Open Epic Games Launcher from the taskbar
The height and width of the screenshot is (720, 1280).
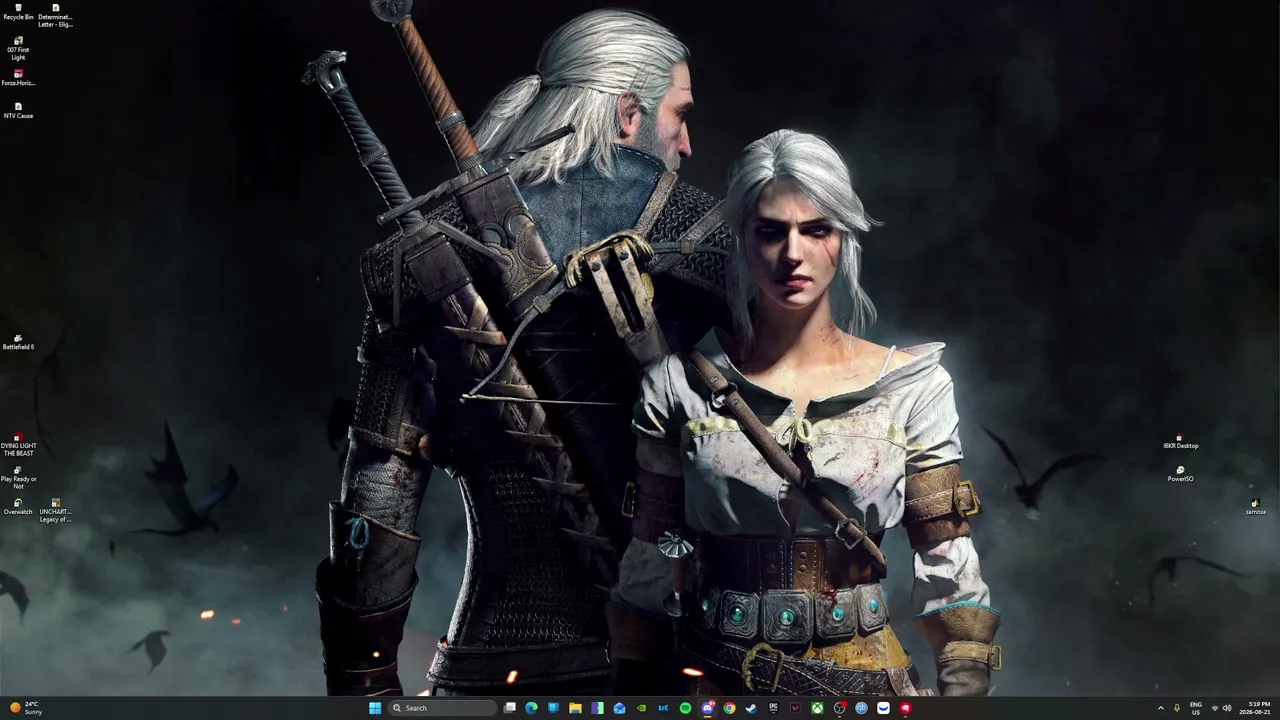(773, 708)
